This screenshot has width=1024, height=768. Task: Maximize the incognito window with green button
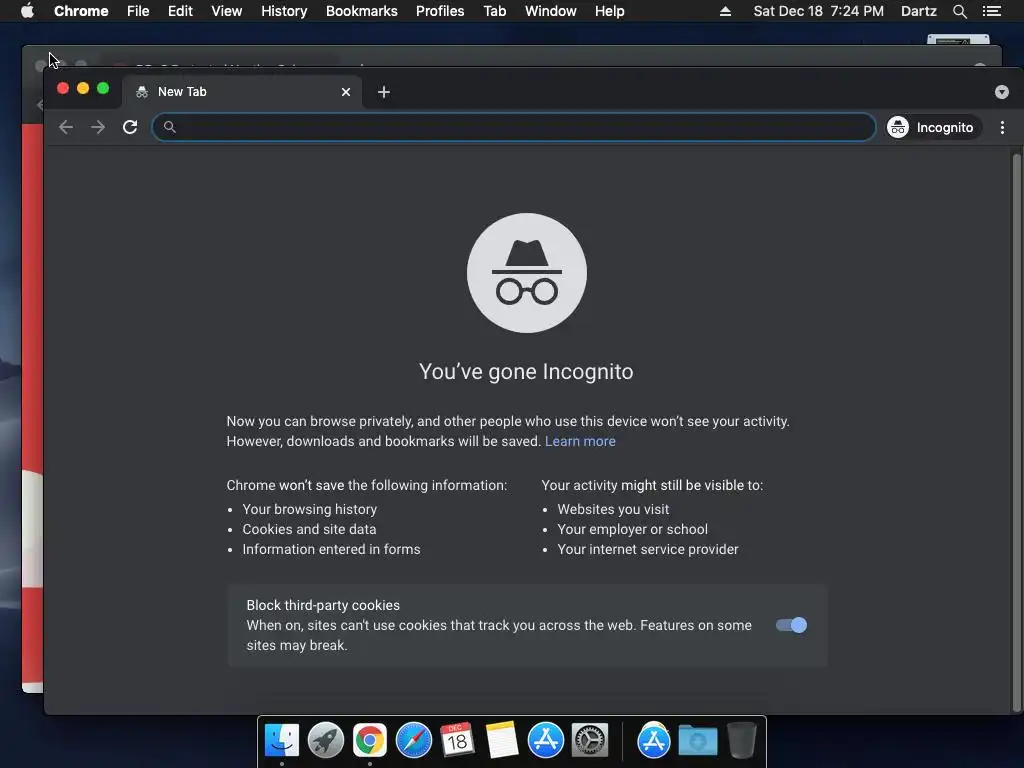click(x=103, y=88)
